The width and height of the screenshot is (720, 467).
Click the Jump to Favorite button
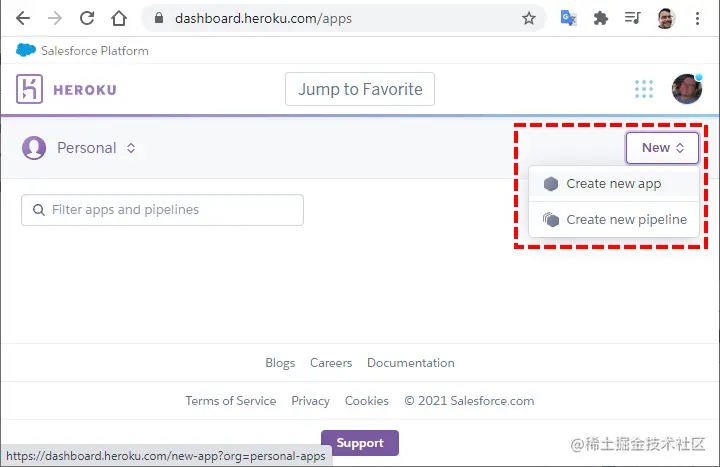pyautogui.click(x=360, y=89)
